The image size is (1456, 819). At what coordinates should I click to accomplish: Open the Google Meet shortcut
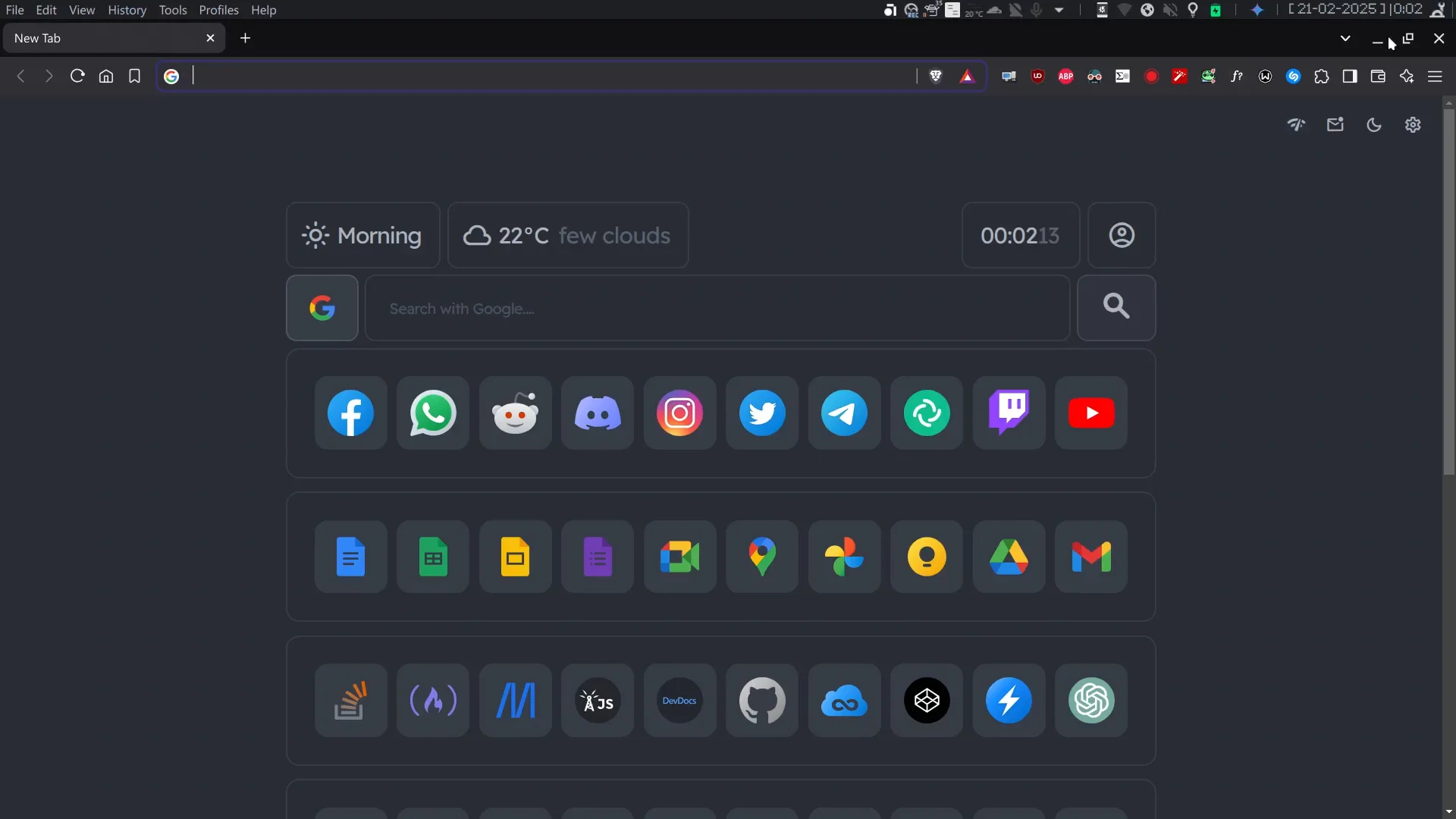point(680,557)
